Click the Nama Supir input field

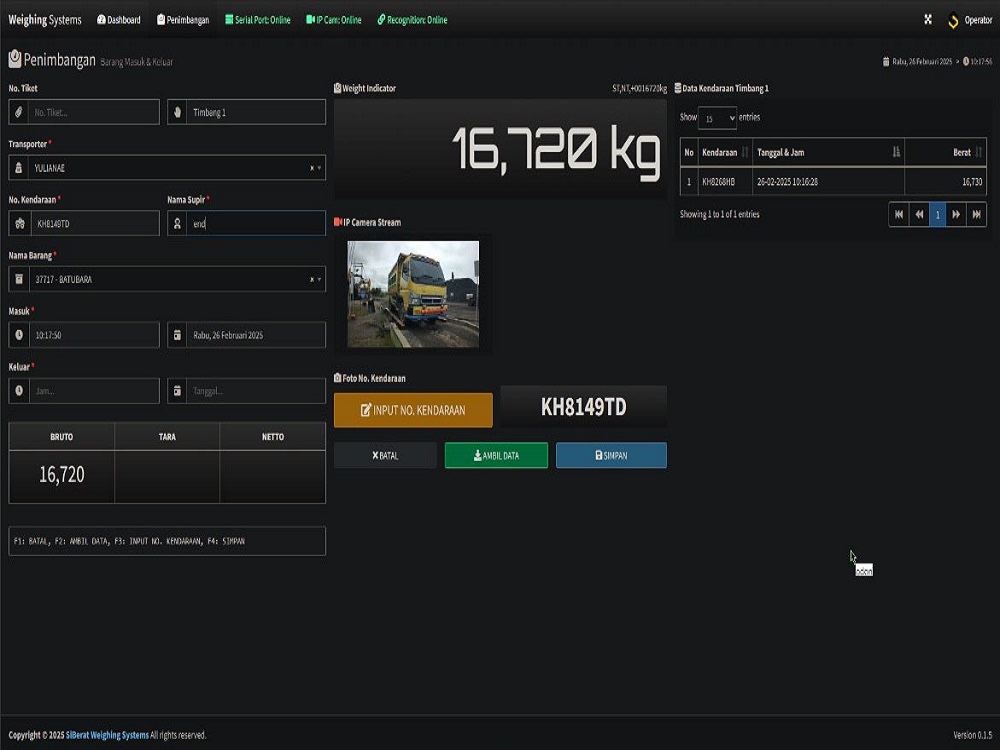256,224
